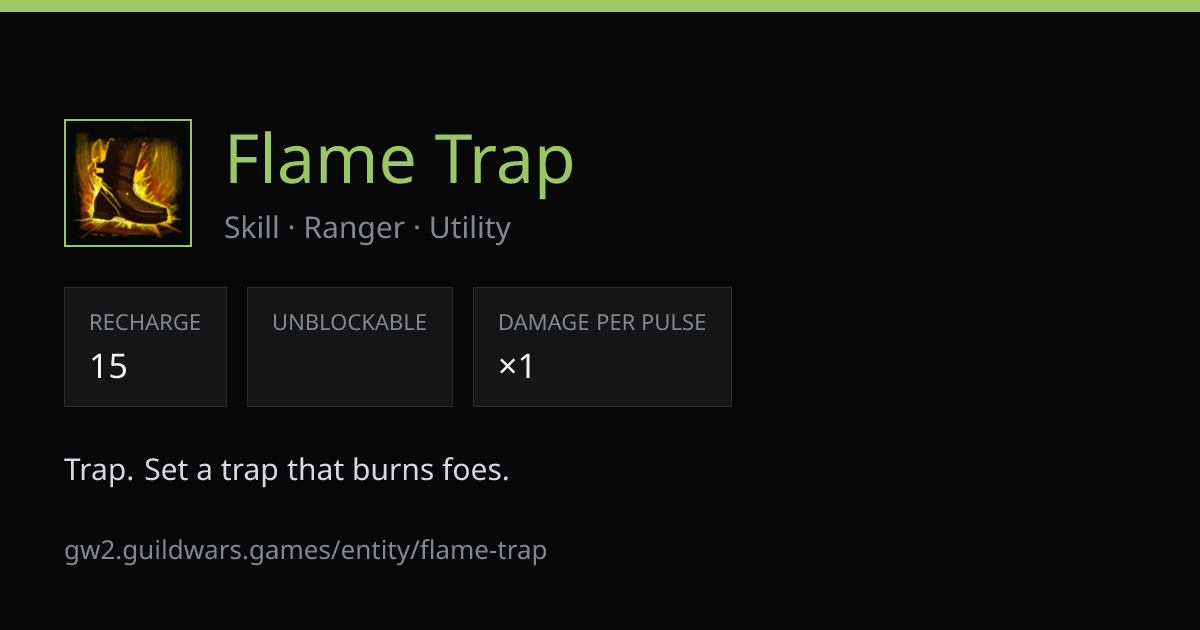
Task: Select the recharge value 15
Action: (109, 367)
